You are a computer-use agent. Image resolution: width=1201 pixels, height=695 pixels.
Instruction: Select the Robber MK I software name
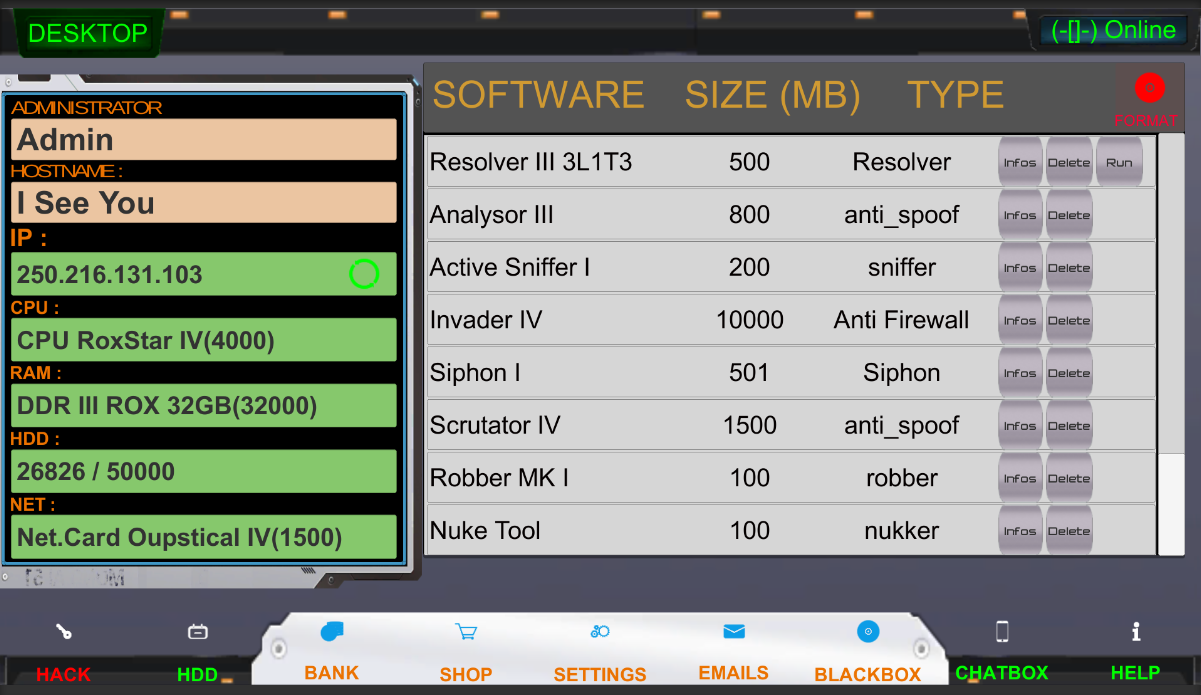pyautogui.click(x=499, y=478)
